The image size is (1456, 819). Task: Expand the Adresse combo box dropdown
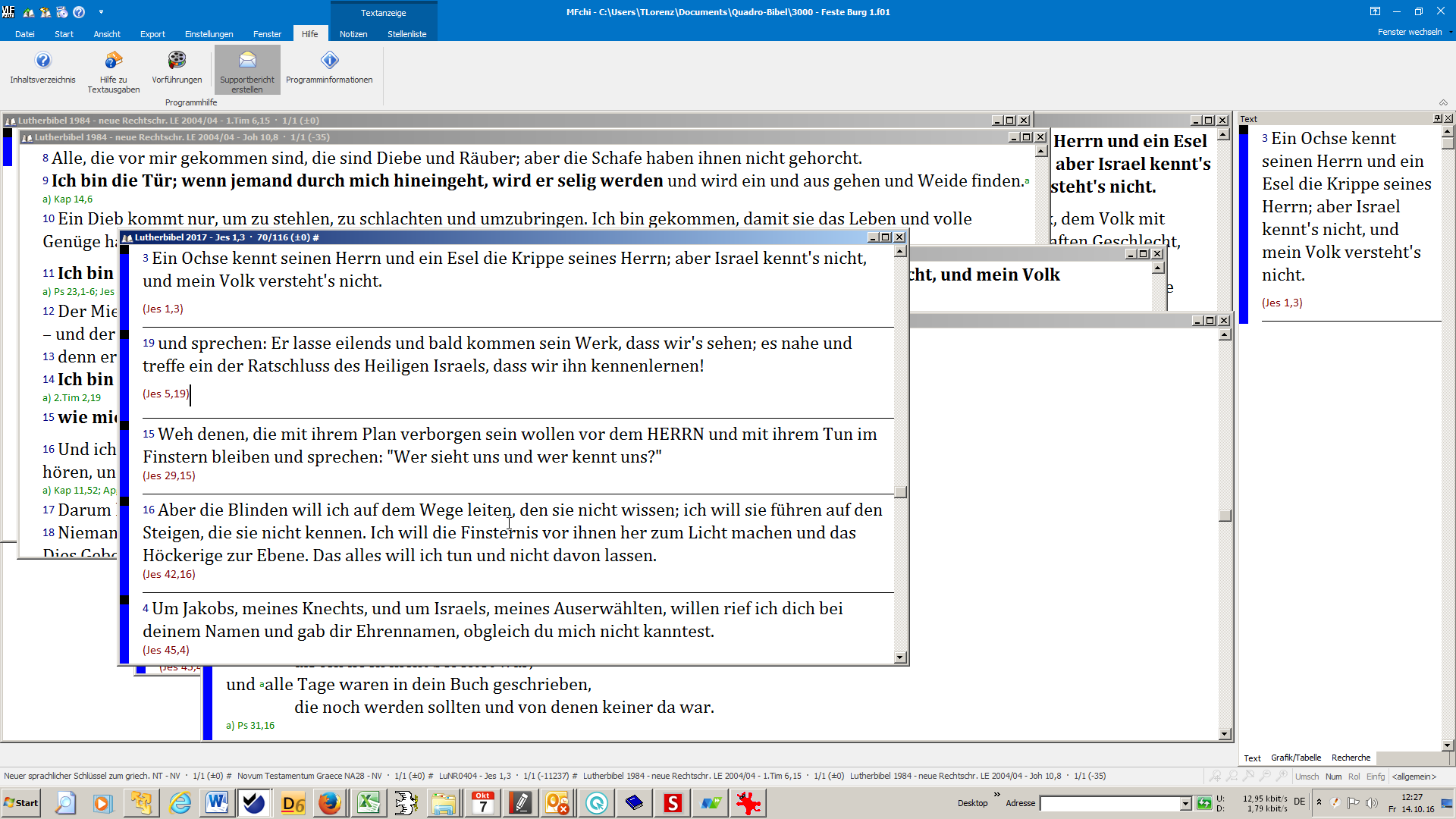coord(1185,804)
